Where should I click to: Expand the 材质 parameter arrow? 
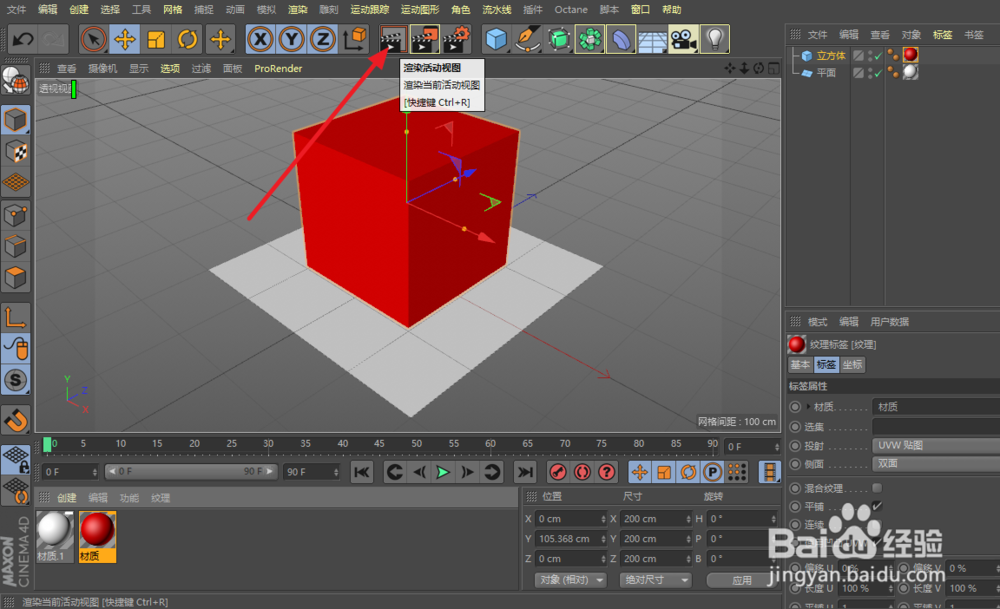point(808,406)
